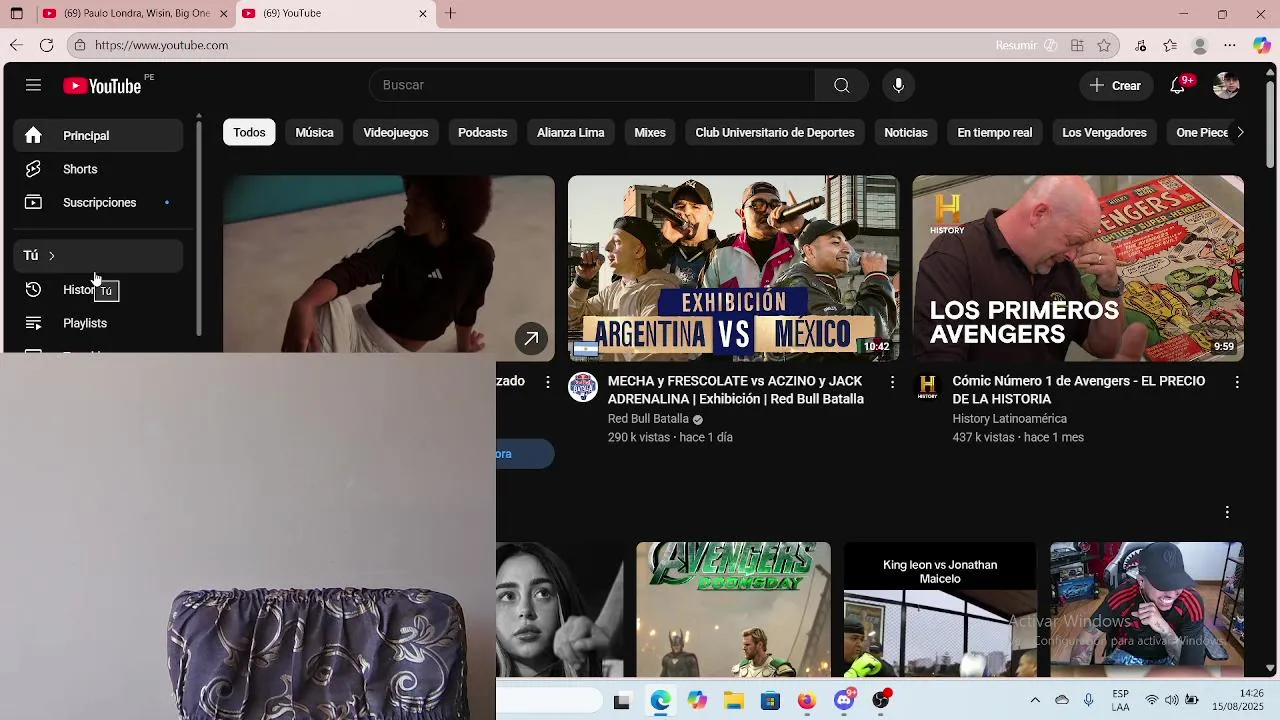Open Edge tab actions menu

pos(17,13)
